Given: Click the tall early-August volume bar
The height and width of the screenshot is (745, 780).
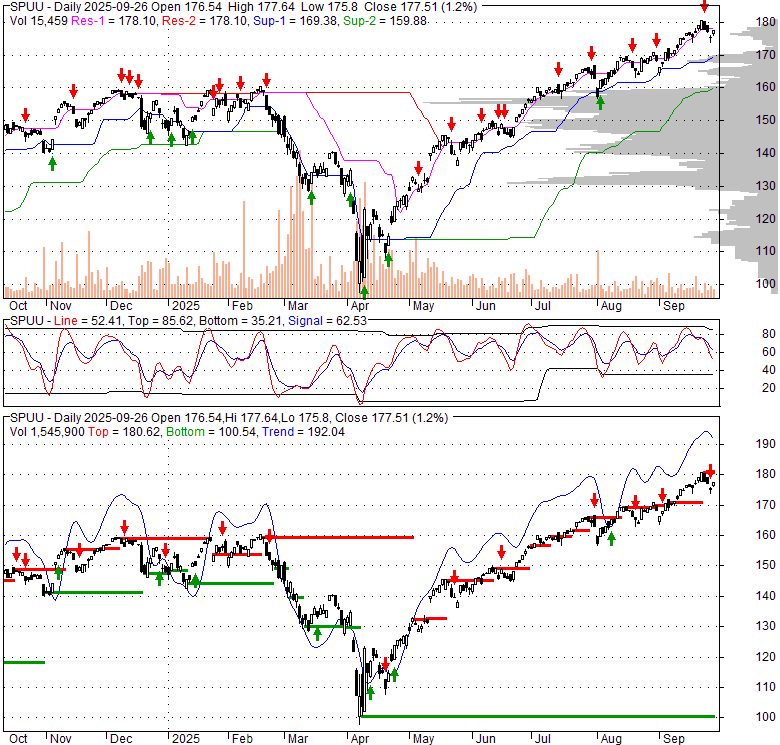Looking at the screenshot, I should tap(597, 274).
